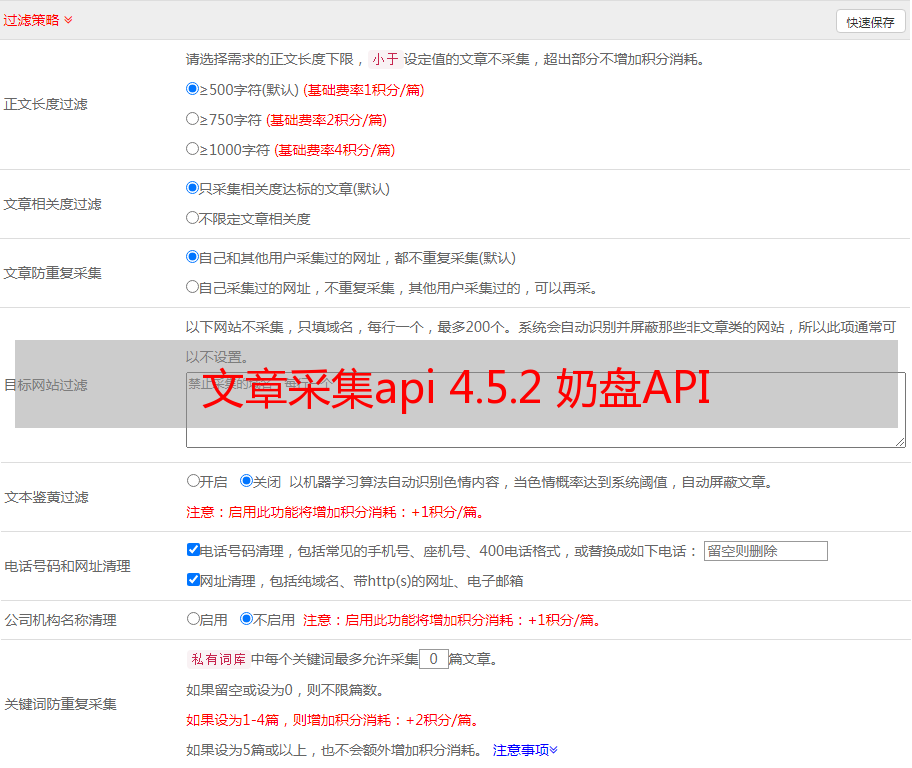912x768 pixels.
Task: Click the 快速保存 button
Action: click(x=869, y=22)
